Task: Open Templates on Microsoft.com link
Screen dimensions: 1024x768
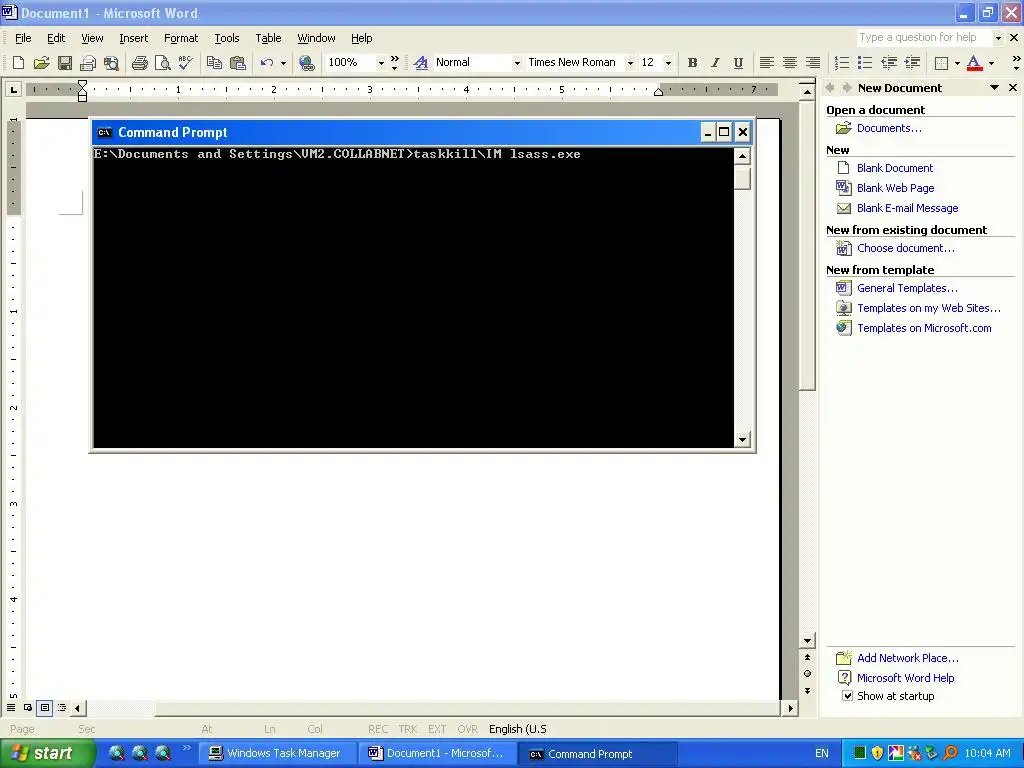Action: (x=924, y=328)
